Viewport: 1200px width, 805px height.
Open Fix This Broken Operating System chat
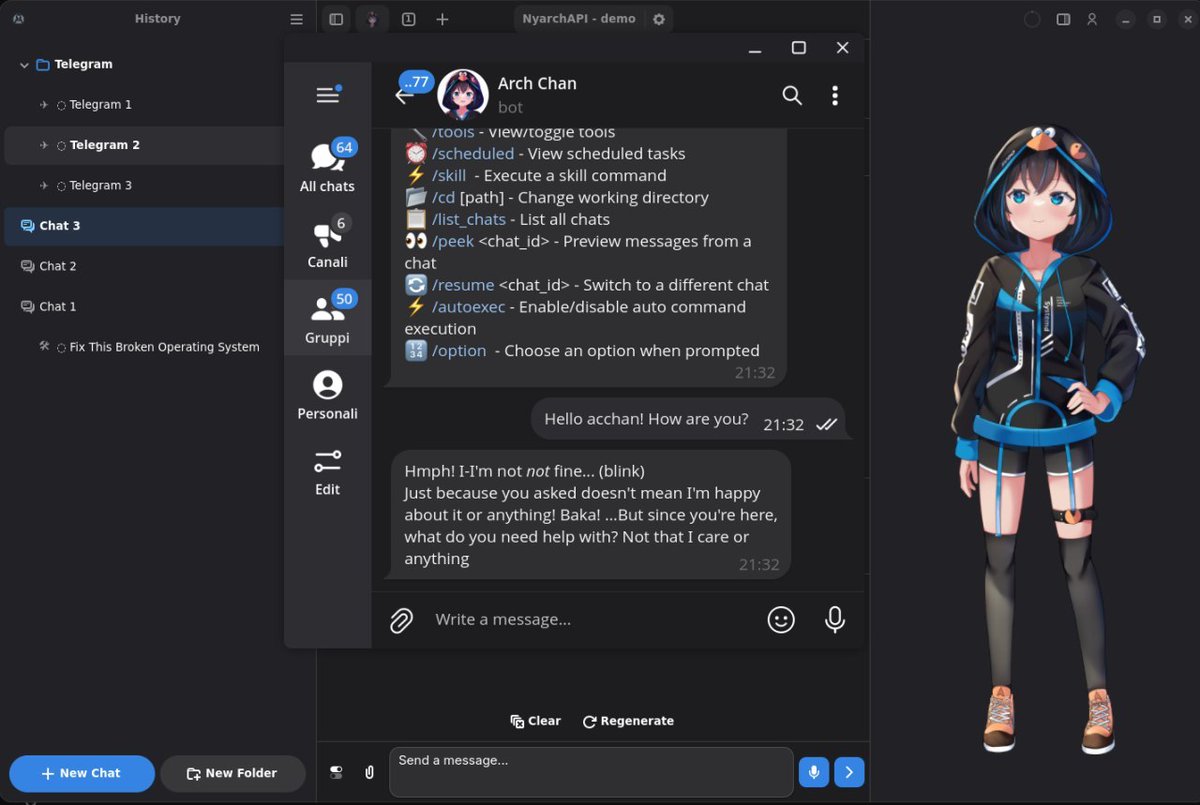point(164,347)
